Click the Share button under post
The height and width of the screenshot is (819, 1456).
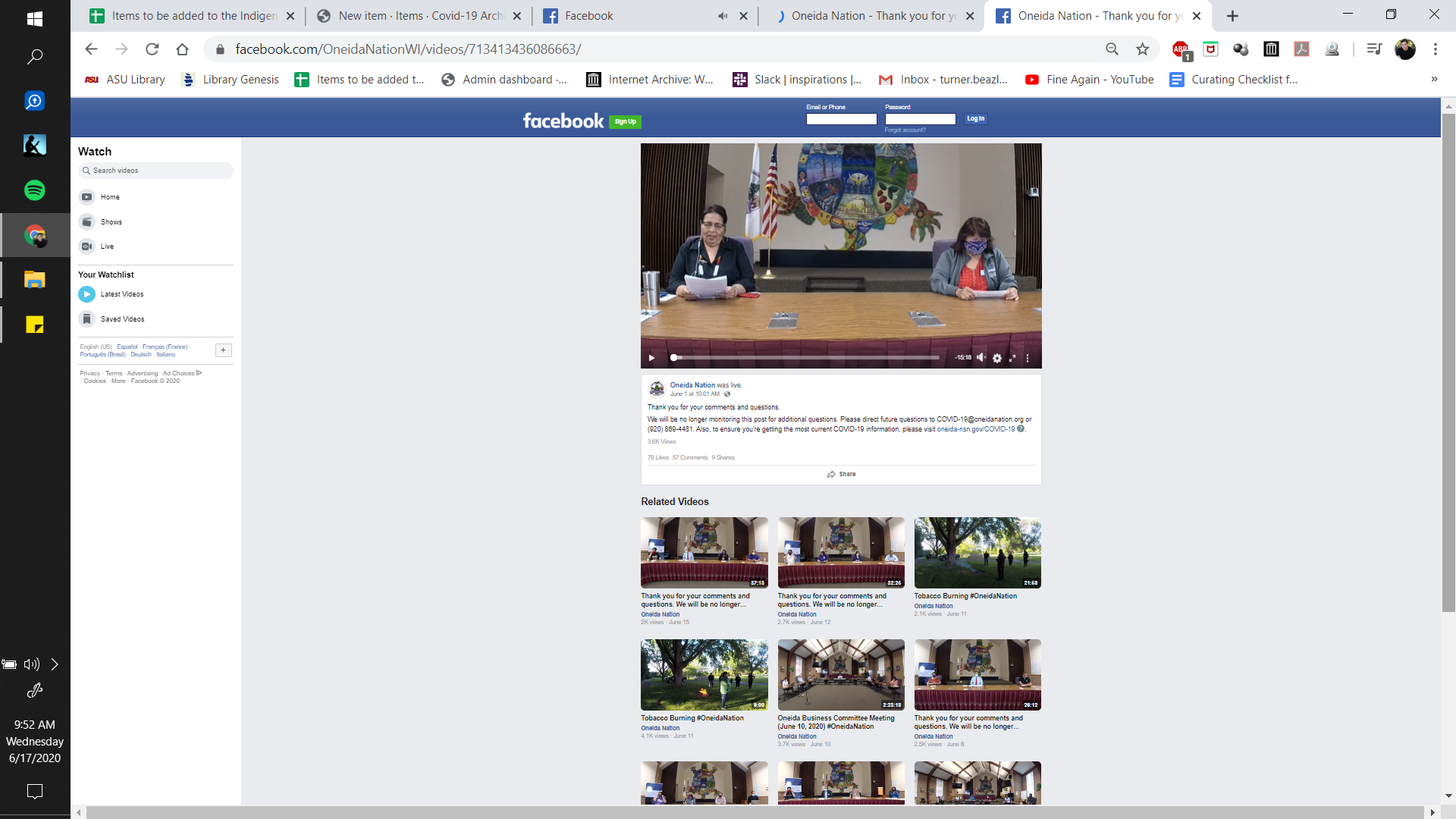pyautogui.click(x=841, y=474)
